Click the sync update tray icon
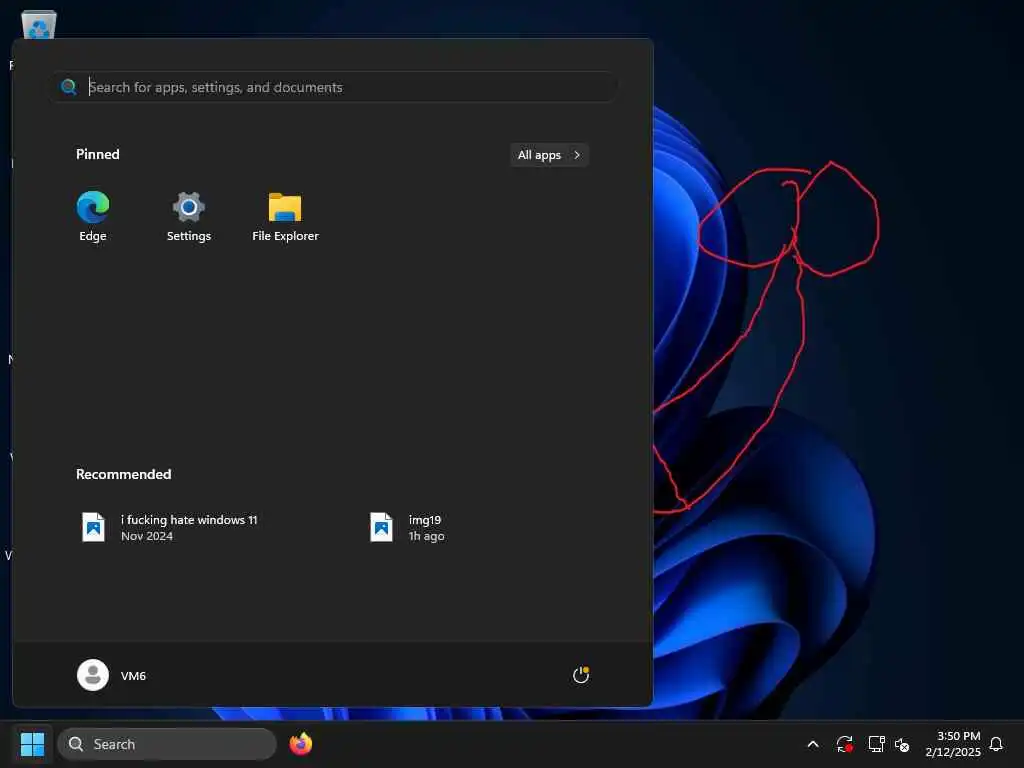 (x=844, y=744)
